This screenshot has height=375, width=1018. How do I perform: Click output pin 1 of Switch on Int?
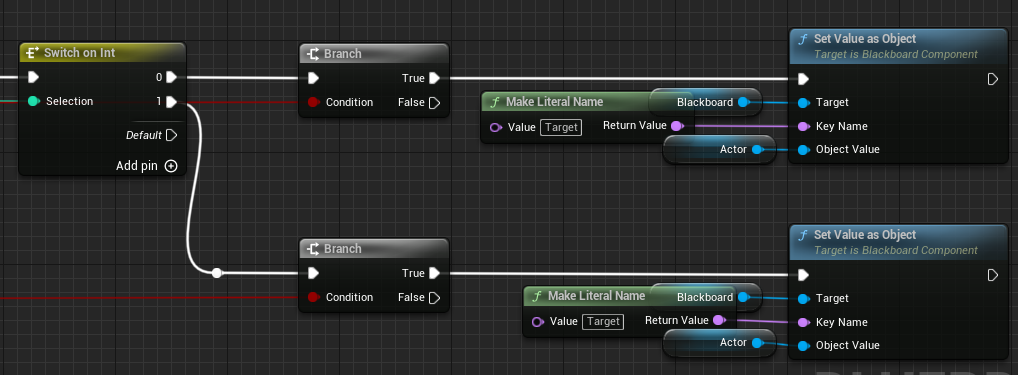coord(171,102)
